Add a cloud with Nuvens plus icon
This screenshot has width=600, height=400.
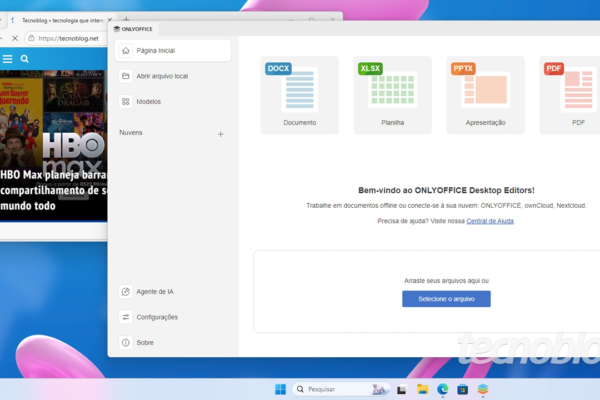click(x=221, y=133)
